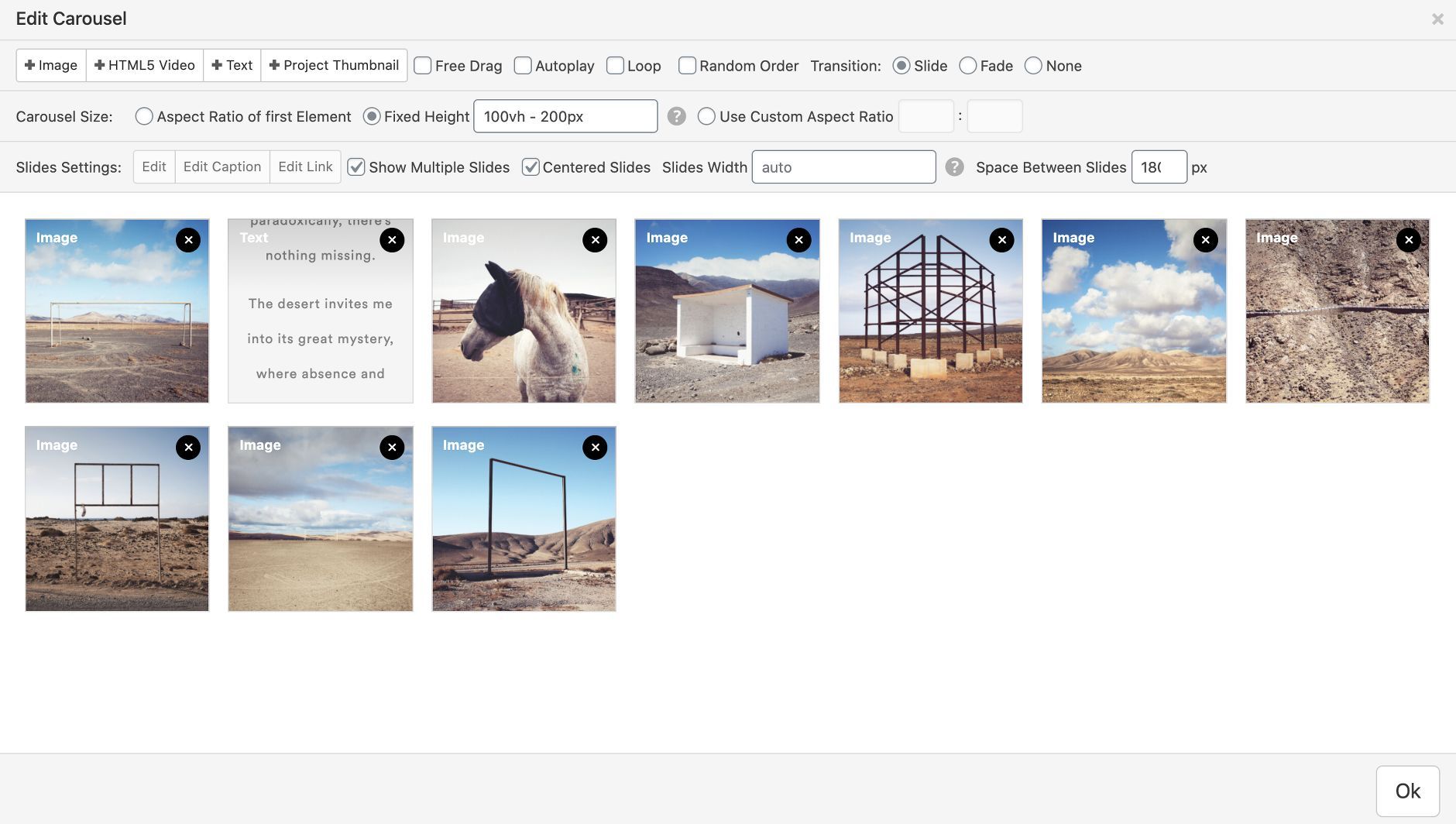Remove the white bus shelter image
Viewport: 1456px width, 824px height.
[798, 240]
